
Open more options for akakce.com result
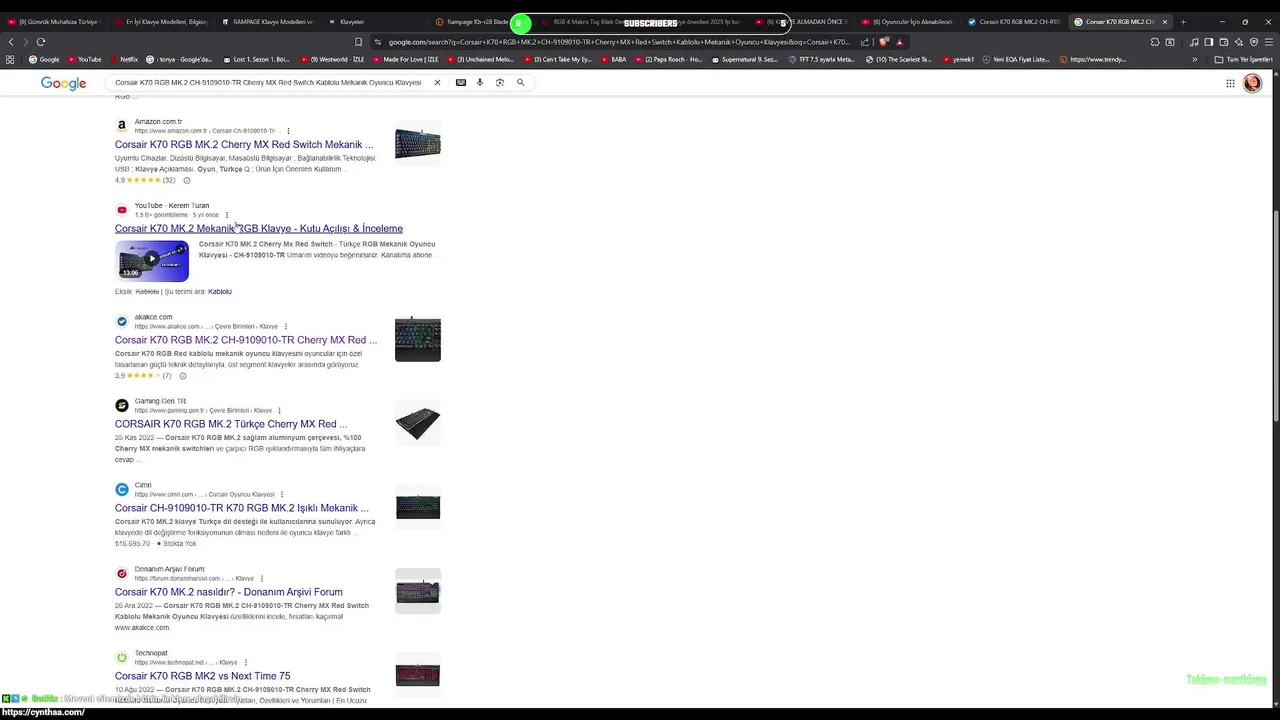(286, 326)
